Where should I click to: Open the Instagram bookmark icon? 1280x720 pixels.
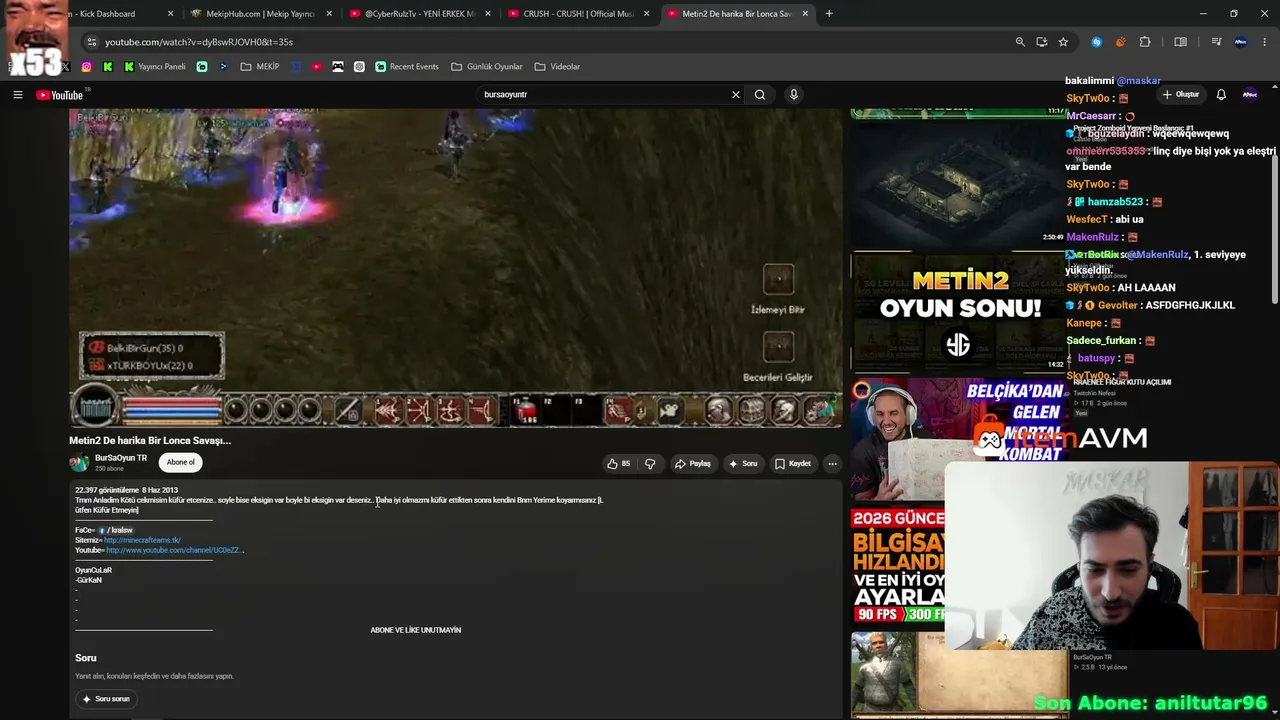[86, 67]
